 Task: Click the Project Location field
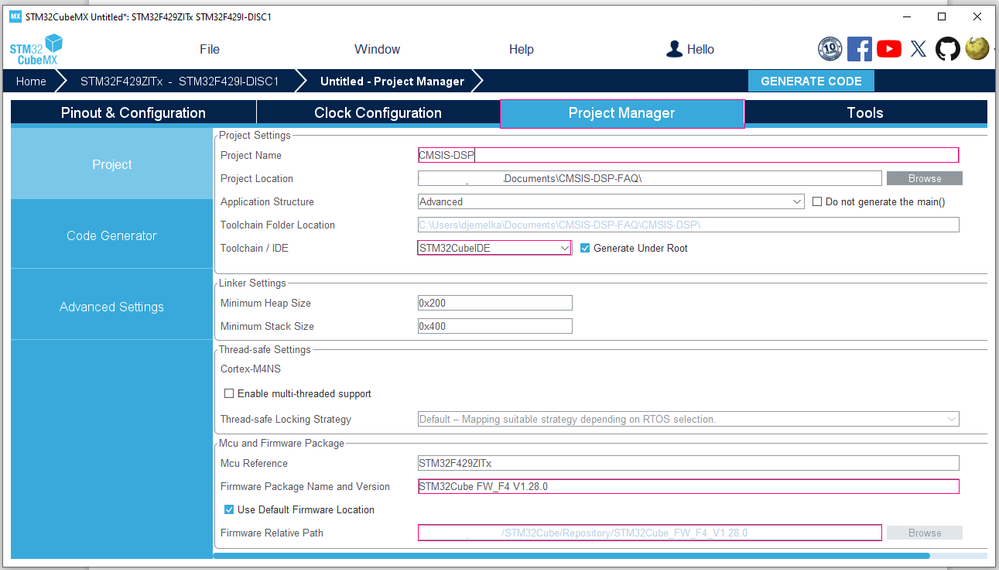coord(650,178)
